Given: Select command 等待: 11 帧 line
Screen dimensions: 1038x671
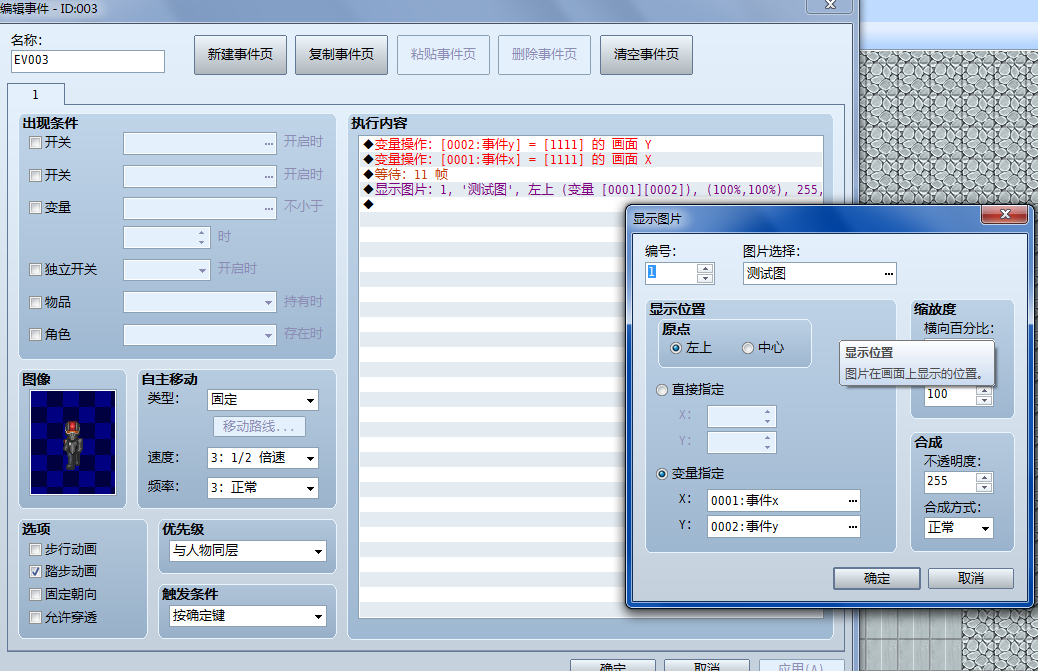Looking at the screenshot, I should [x=591, y=175].
